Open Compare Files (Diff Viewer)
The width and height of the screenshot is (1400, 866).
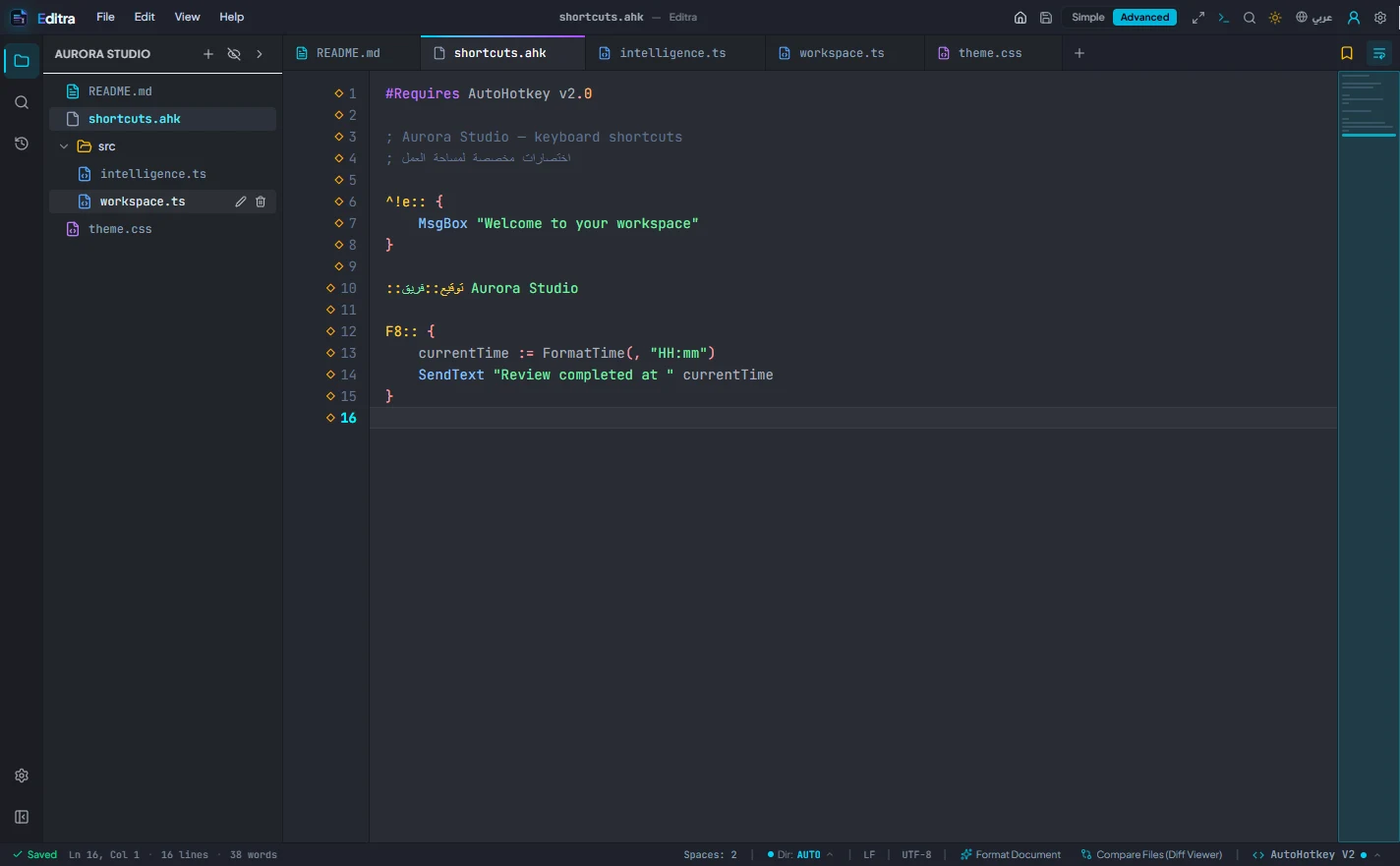(1151, 855)
